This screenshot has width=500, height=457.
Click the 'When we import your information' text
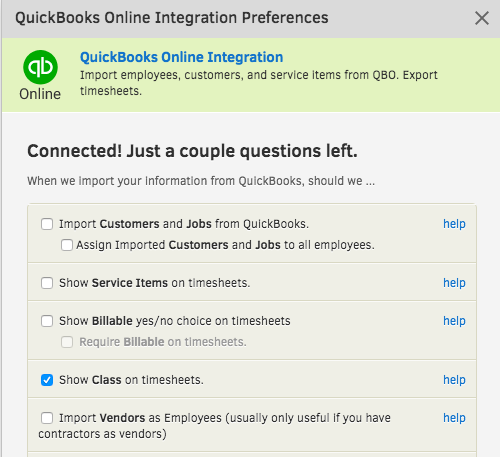point(201,181)
